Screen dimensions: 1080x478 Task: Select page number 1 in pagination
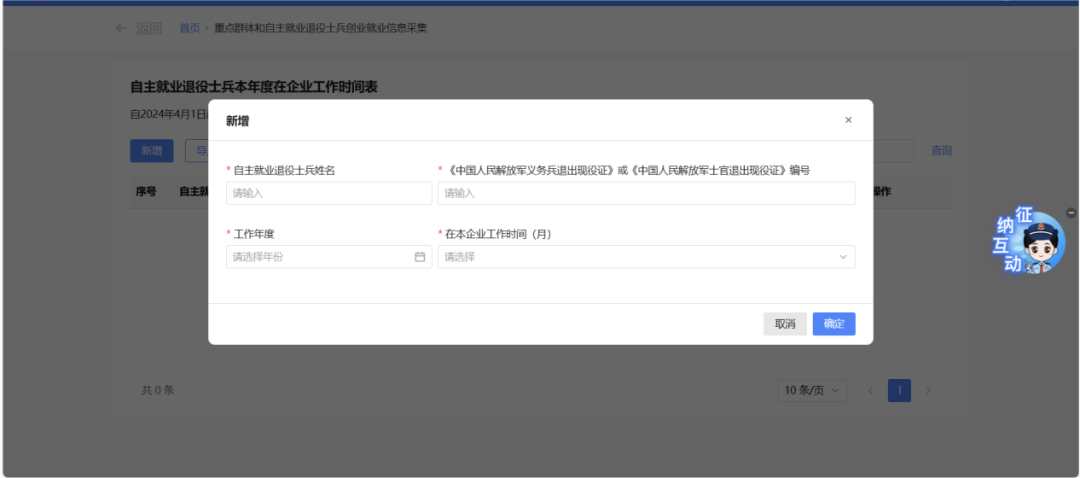pos(899,390)
